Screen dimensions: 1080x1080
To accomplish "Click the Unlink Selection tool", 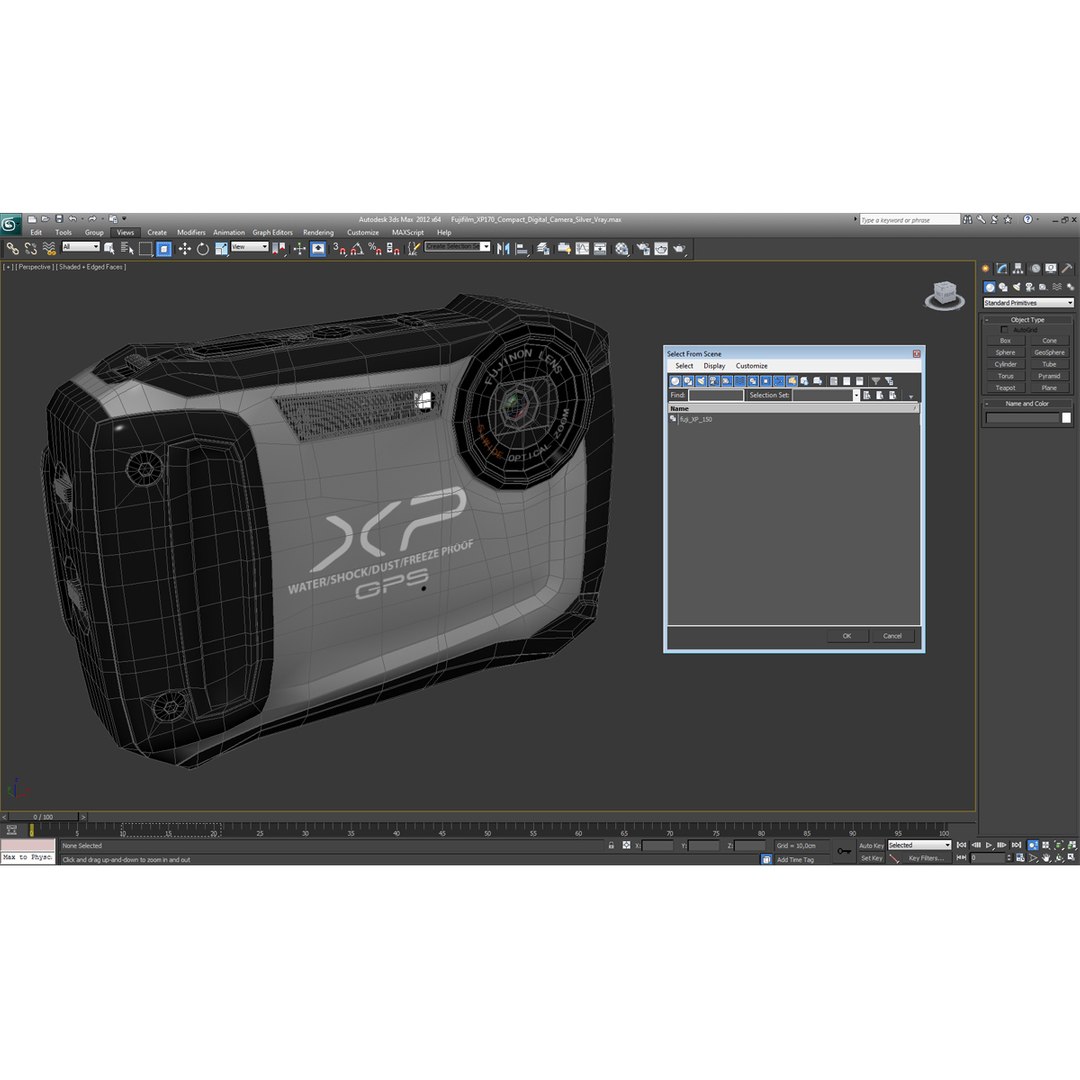I will click(x=30, y=249).
